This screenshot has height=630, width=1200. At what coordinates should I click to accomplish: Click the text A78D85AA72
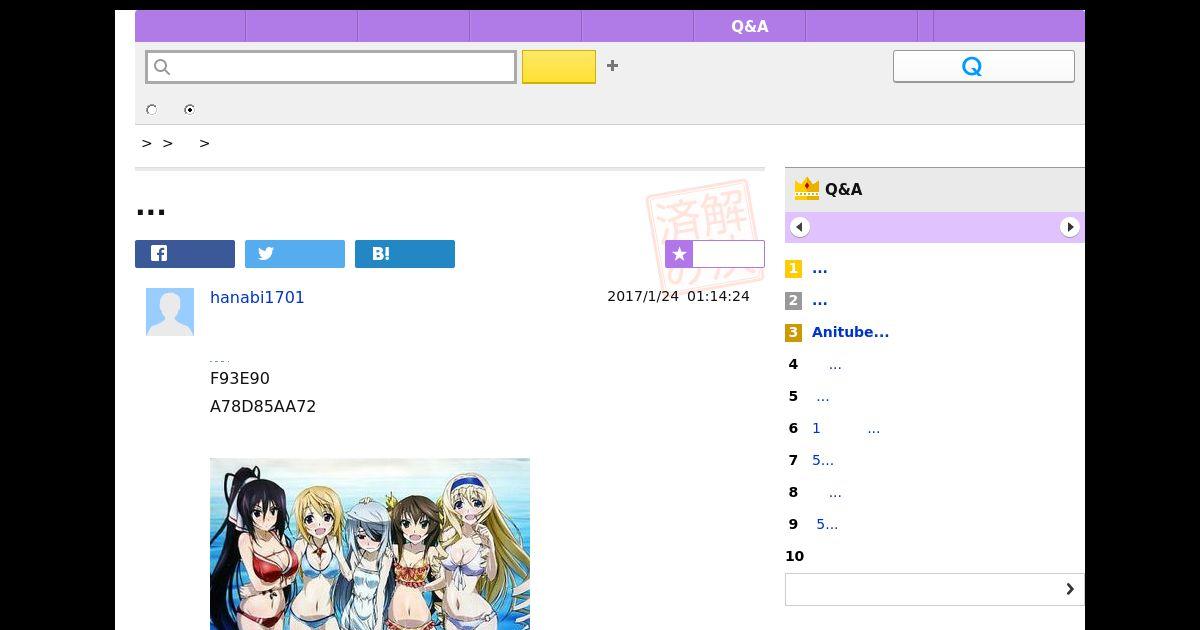tap(263, 407)
